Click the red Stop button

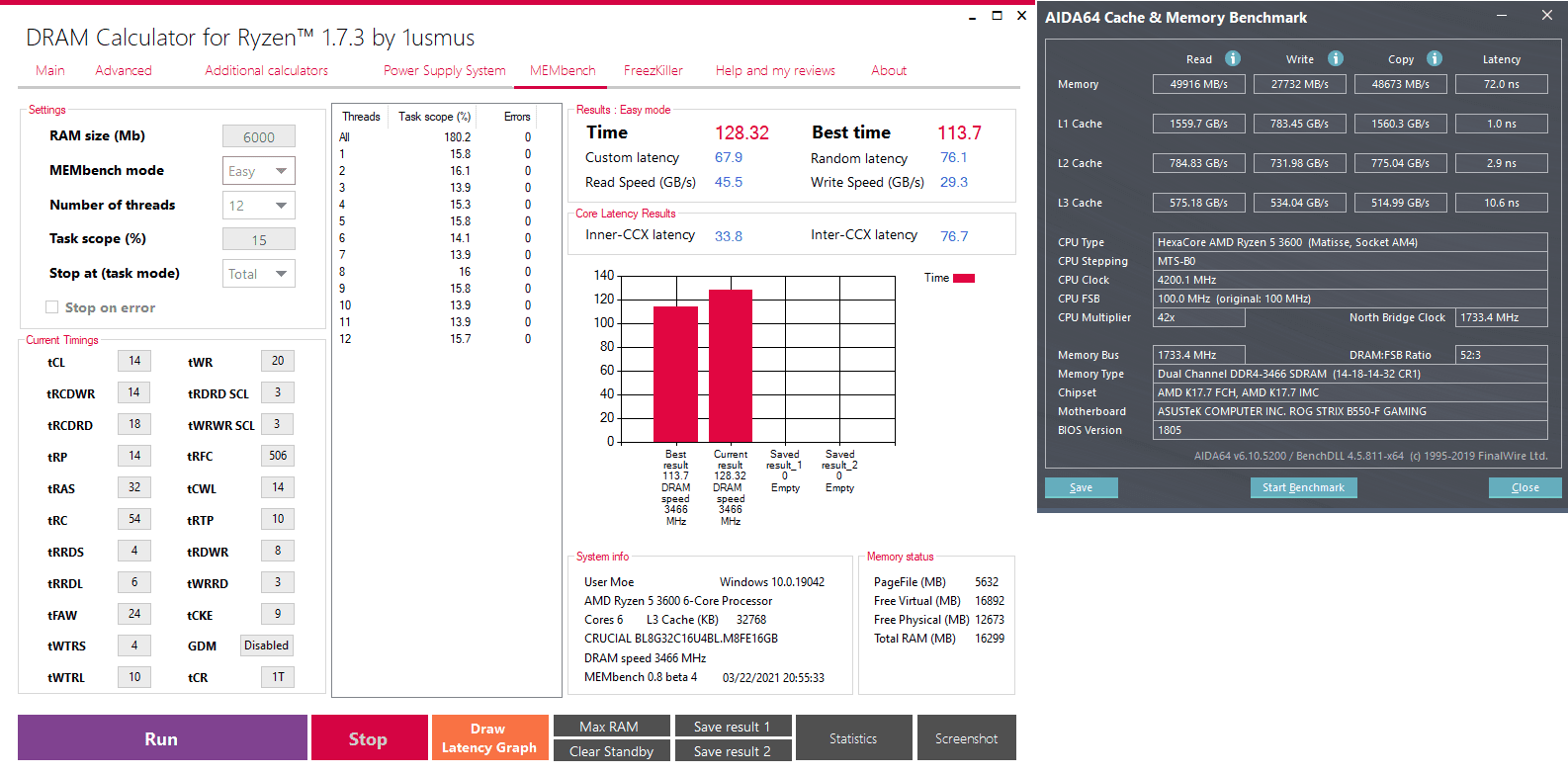coord(369,738)
